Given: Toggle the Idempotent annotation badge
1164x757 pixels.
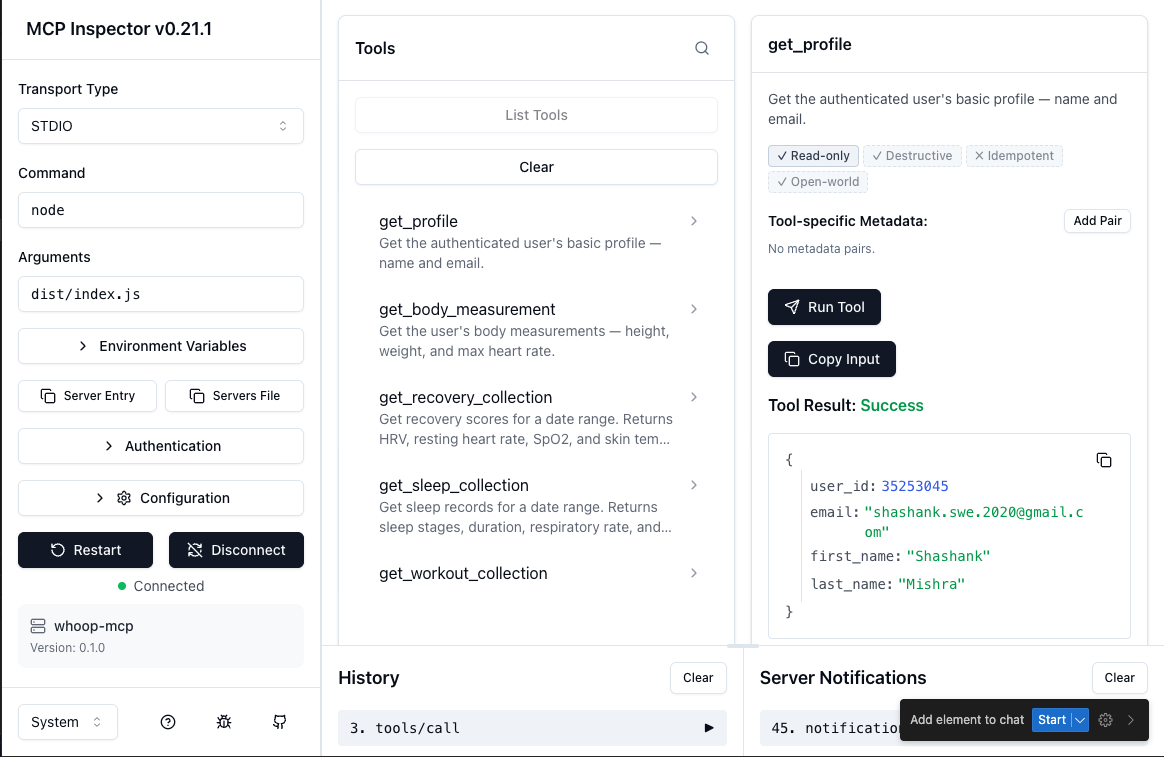Looking at the screenshot, I should [x=1014, y=155].
